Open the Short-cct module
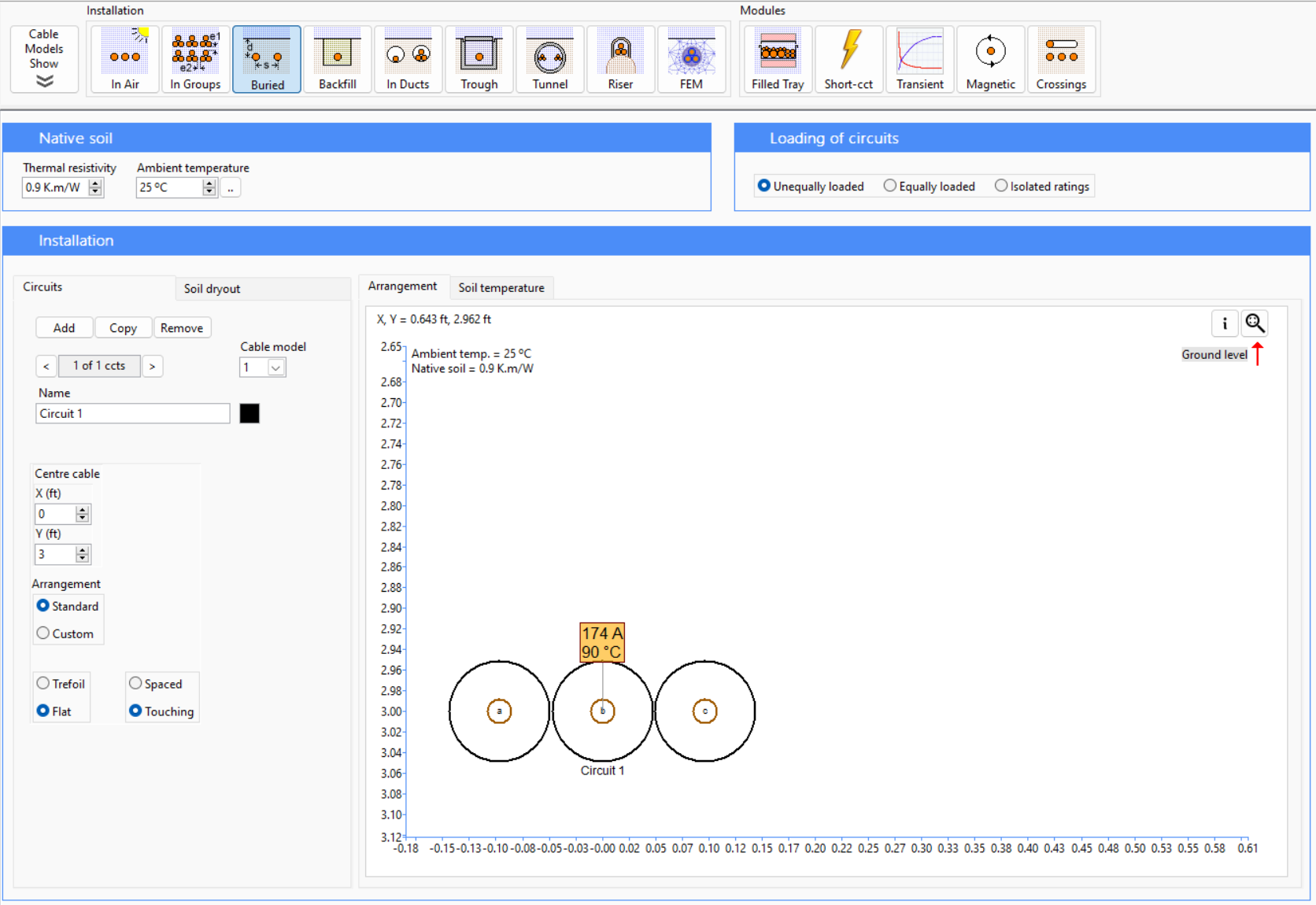Image resolution: width=1316 pixels, height=905 pixels. point(848,60)
